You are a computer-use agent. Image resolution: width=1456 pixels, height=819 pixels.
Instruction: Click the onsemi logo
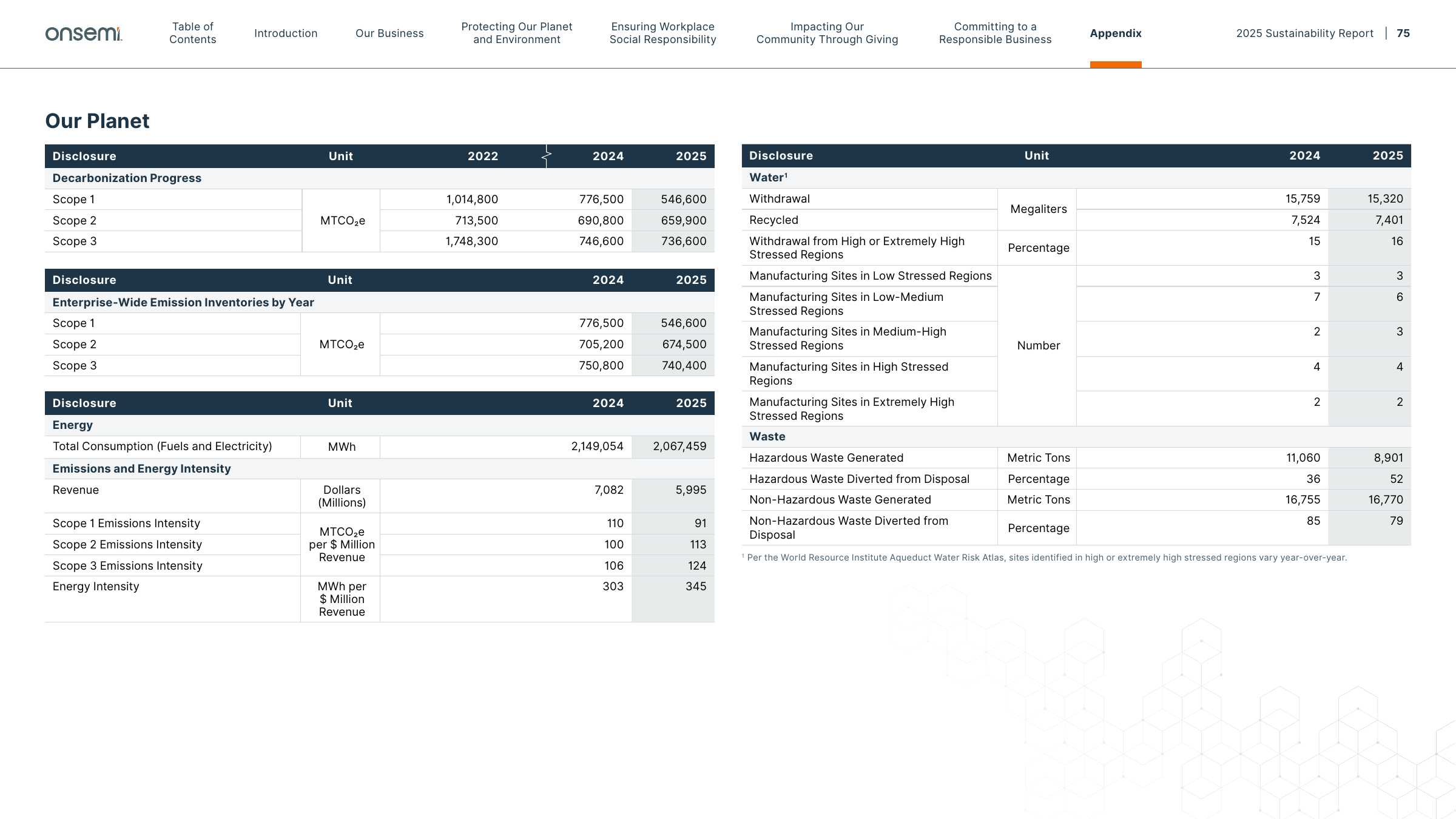[x=84, y=33]
